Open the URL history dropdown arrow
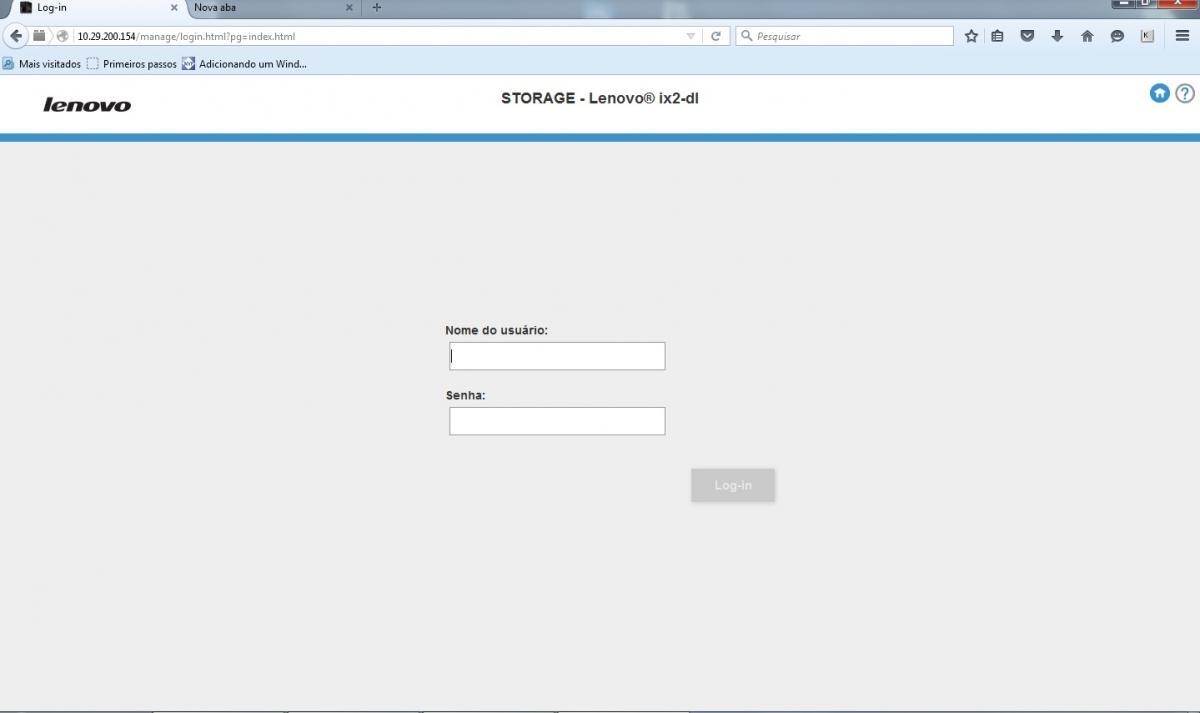This screenshot has width=1200, height=713. (x=690, y=36)
